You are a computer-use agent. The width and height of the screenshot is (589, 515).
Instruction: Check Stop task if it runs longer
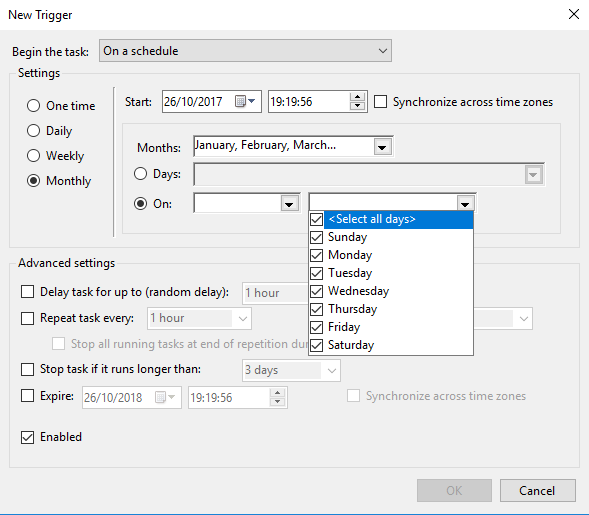(27, 369)
